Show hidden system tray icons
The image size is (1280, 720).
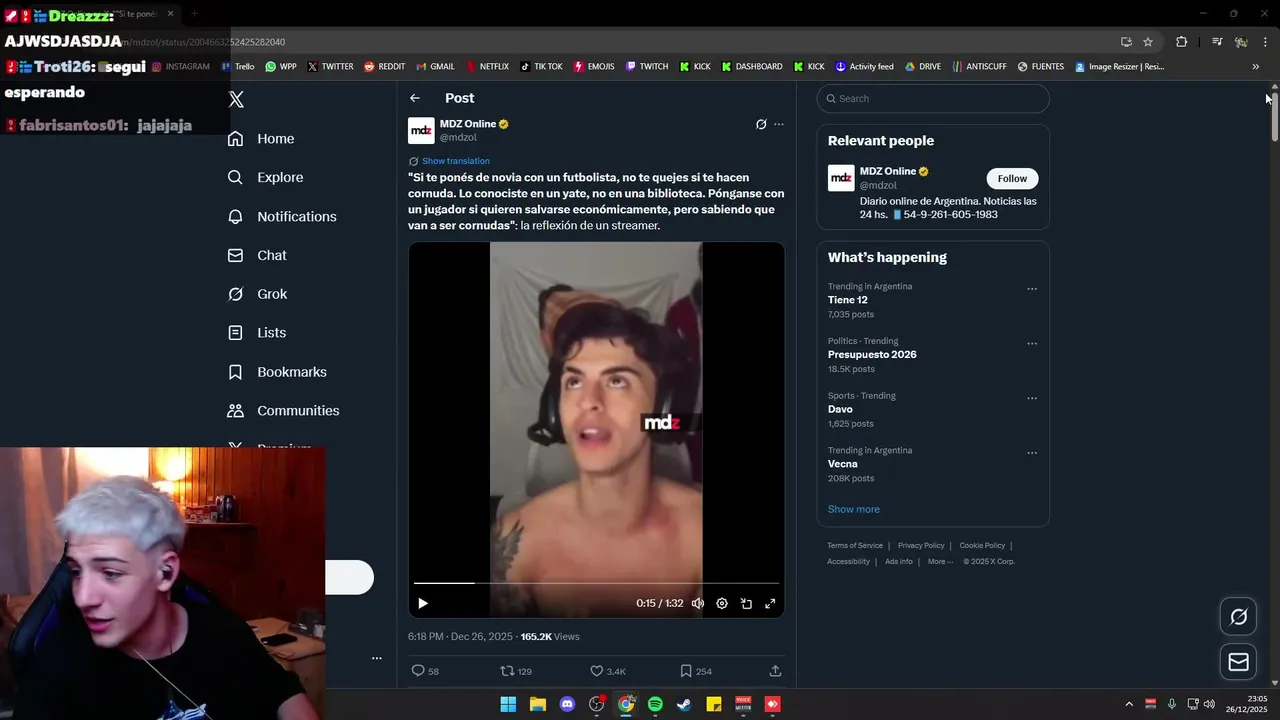[1129, 704]
